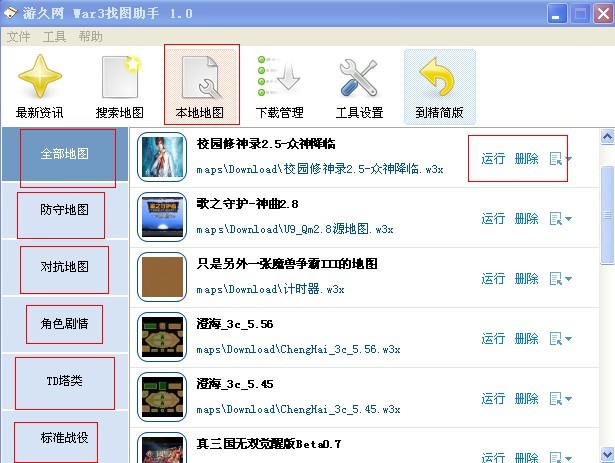Open the 文件 menu

pyautogui.click(x=18, y=37)
